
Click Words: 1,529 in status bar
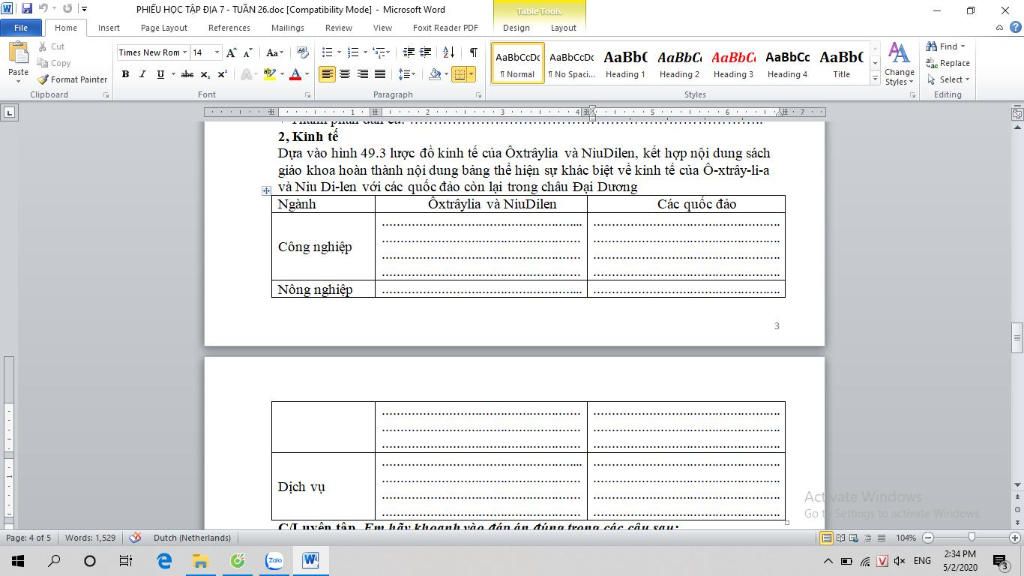[x=90, y=538]
